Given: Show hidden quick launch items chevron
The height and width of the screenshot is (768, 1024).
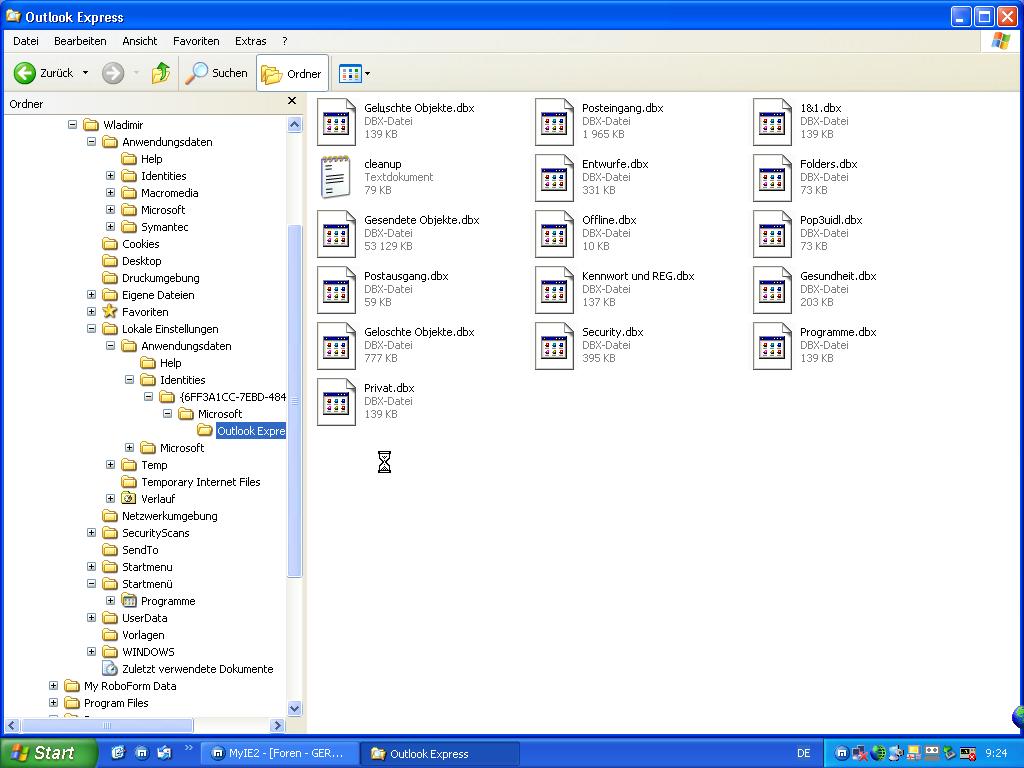Looking at the screenshot, I should coord(189,748).
